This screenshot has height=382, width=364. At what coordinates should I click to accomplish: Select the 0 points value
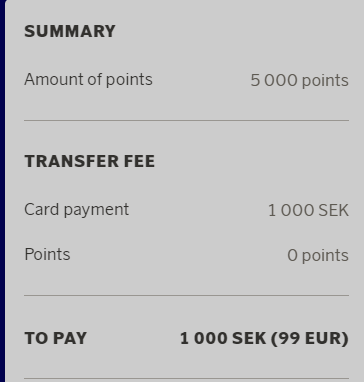(x=318, y=256)
